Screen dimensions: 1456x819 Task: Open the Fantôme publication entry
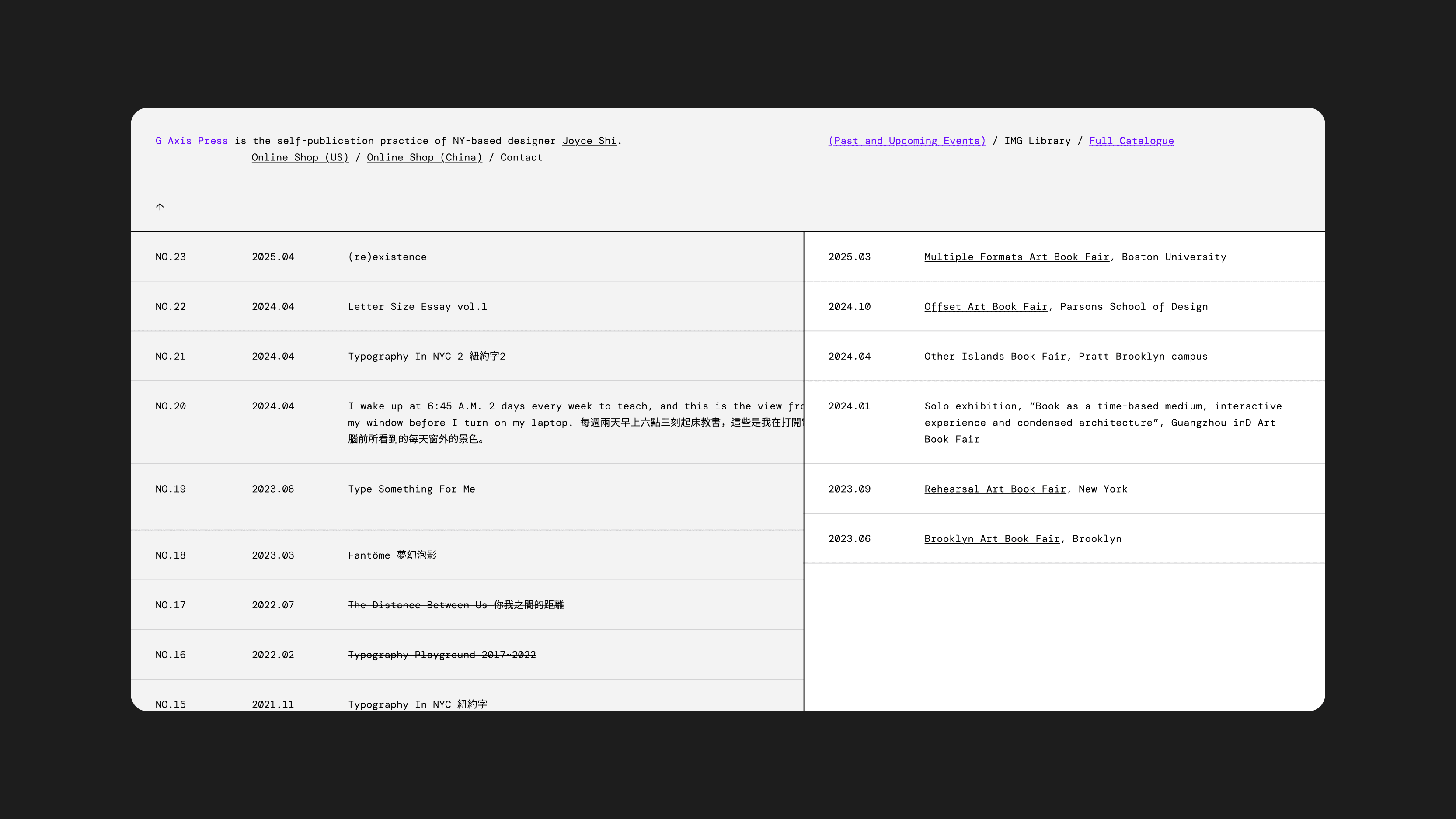[392, 555]
